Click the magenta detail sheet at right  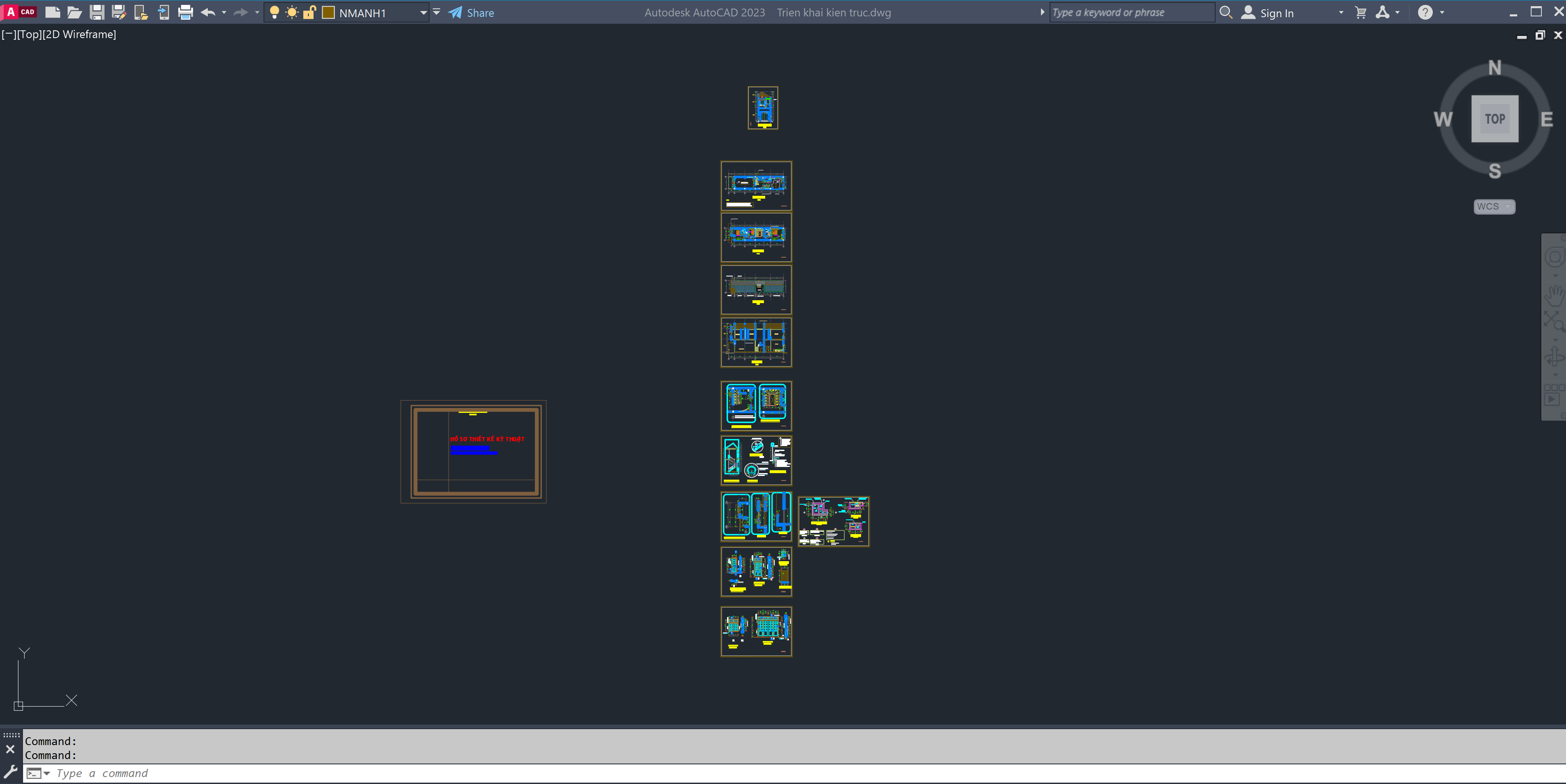click(x=834, y=521)
